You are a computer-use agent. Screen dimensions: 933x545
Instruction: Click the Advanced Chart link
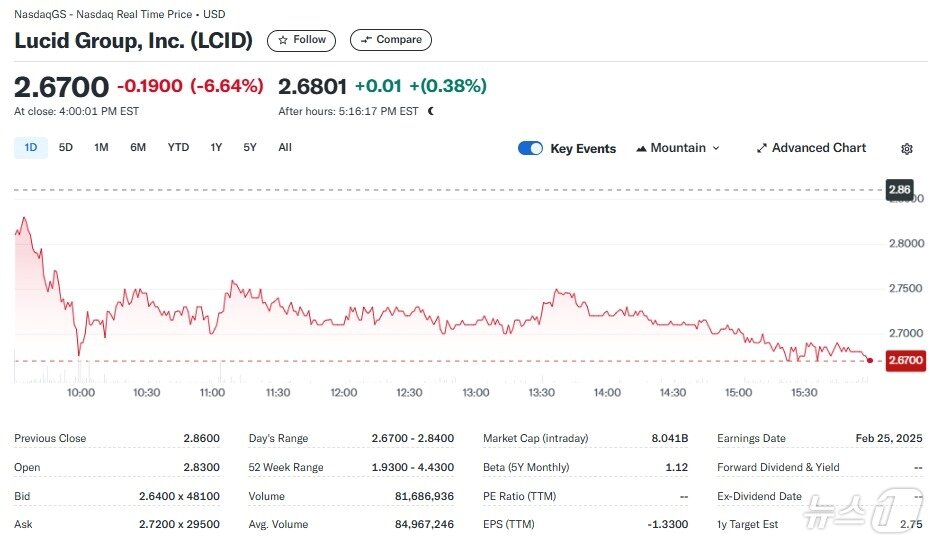tap(818, 148)
